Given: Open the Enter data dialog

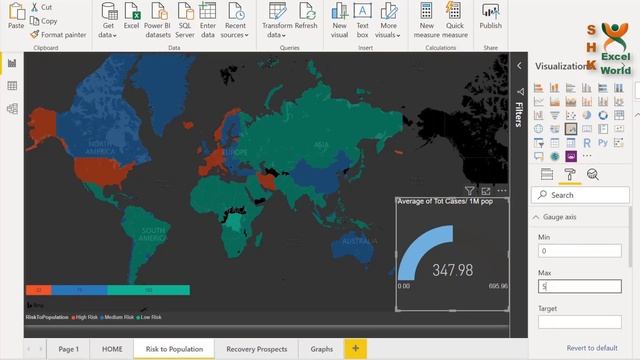Looking at the screenshot, I should click(x=208, y=20).
